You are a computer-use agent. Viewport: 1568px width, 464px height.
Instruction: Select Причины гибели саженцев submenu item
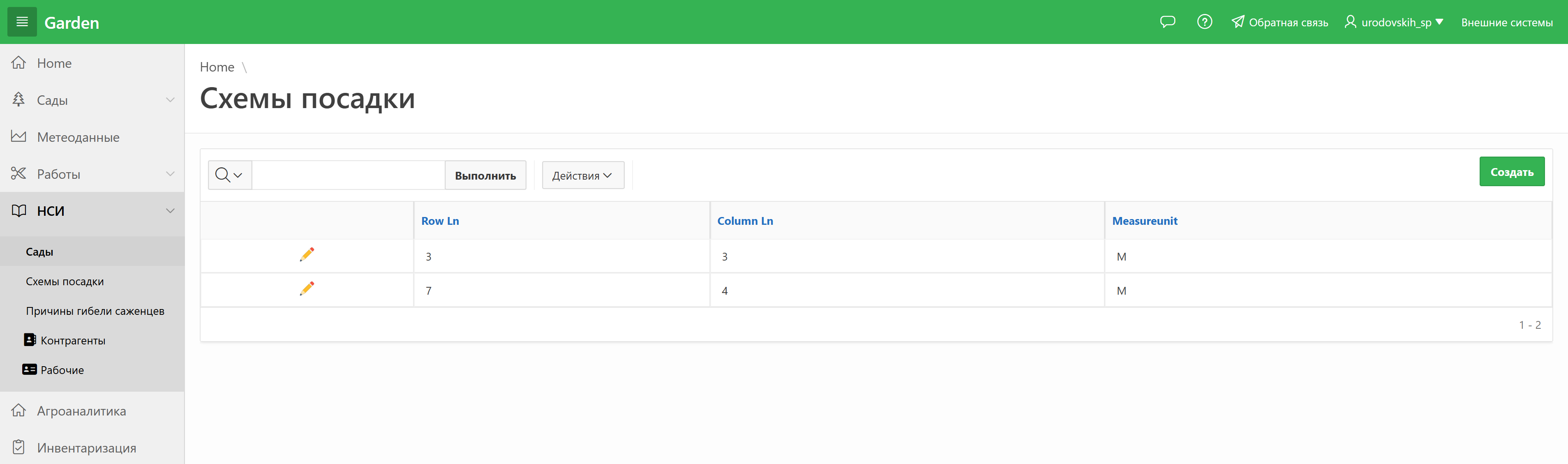point(95,311)
